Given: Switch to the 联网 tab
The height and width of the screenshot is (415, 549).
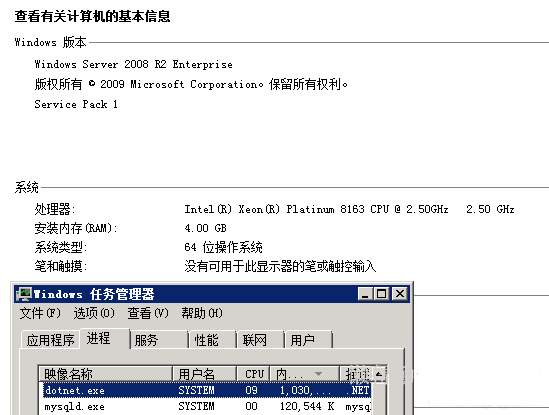Looking at the screenshot, I should coord(260,340).
